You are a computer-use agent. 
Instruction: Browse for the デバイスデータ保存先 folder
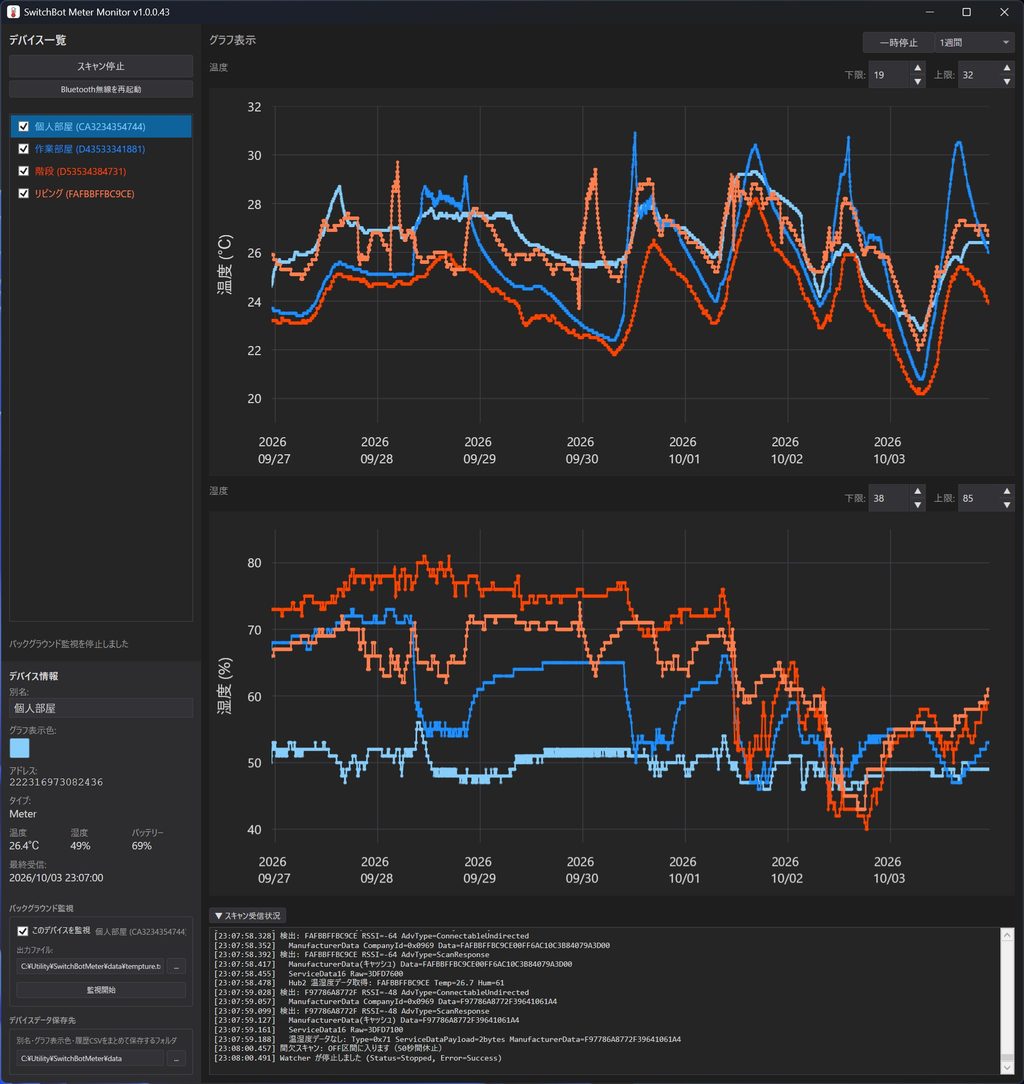click(x=176, y=1058)
